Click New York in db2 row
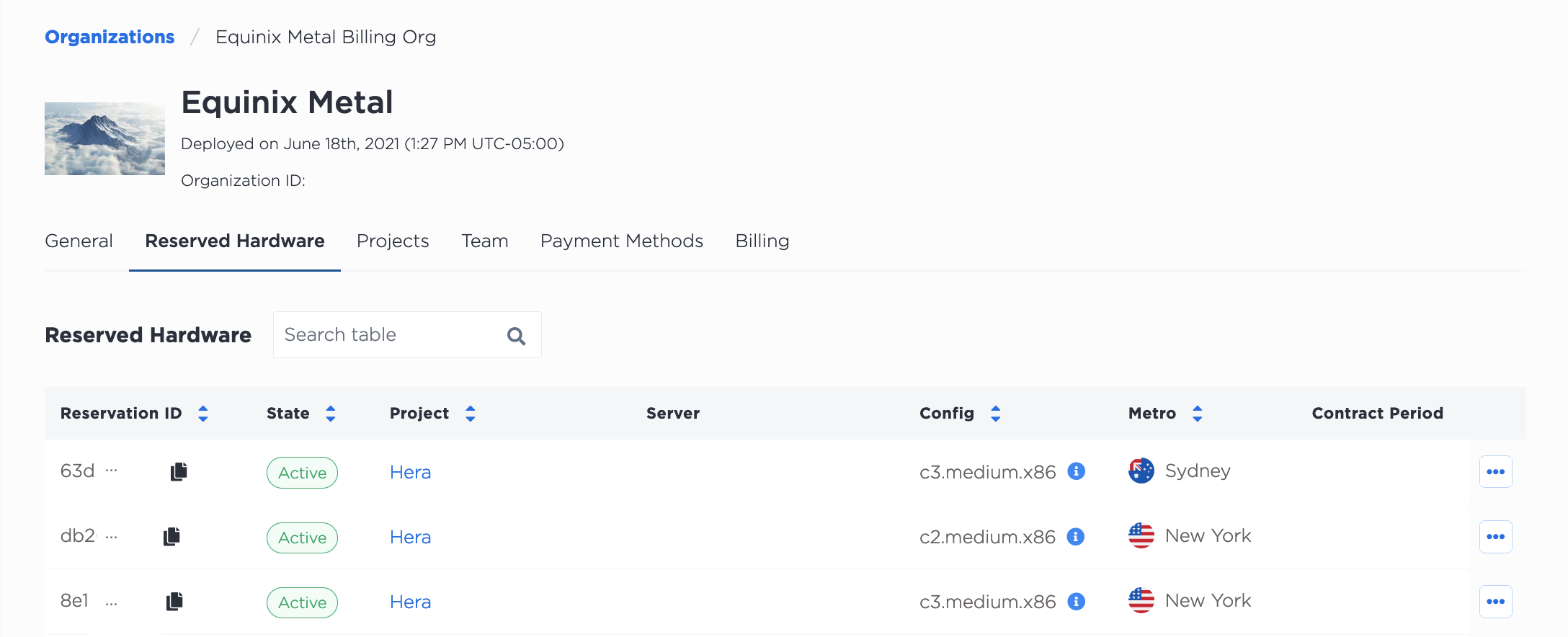Image resolution: width=1568 pixels, height=637 pixels. click(x=1208, y=536)
